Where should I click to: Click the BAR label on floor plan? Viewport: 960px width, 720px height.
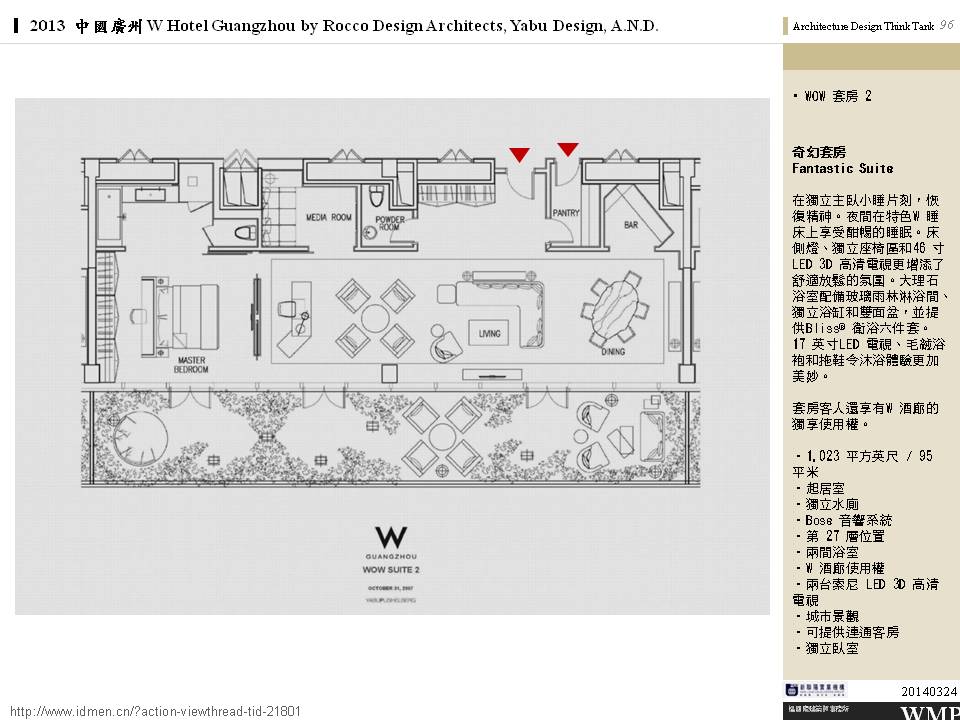[631, 225]
